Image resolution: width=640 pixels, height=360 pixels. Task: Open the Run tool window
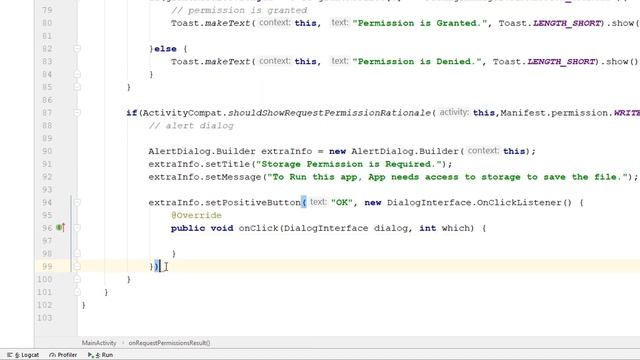100,355
